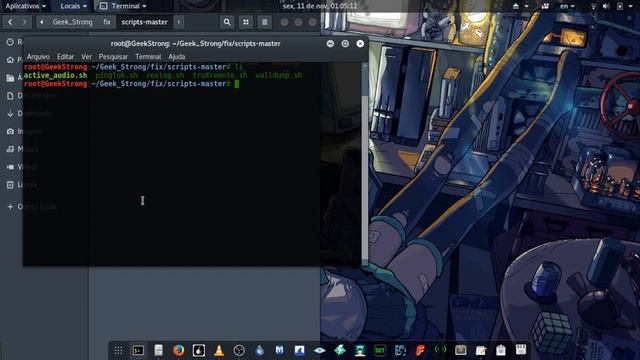
Task: Open the Home icon in Files sidebar
Action: point(10,60)
